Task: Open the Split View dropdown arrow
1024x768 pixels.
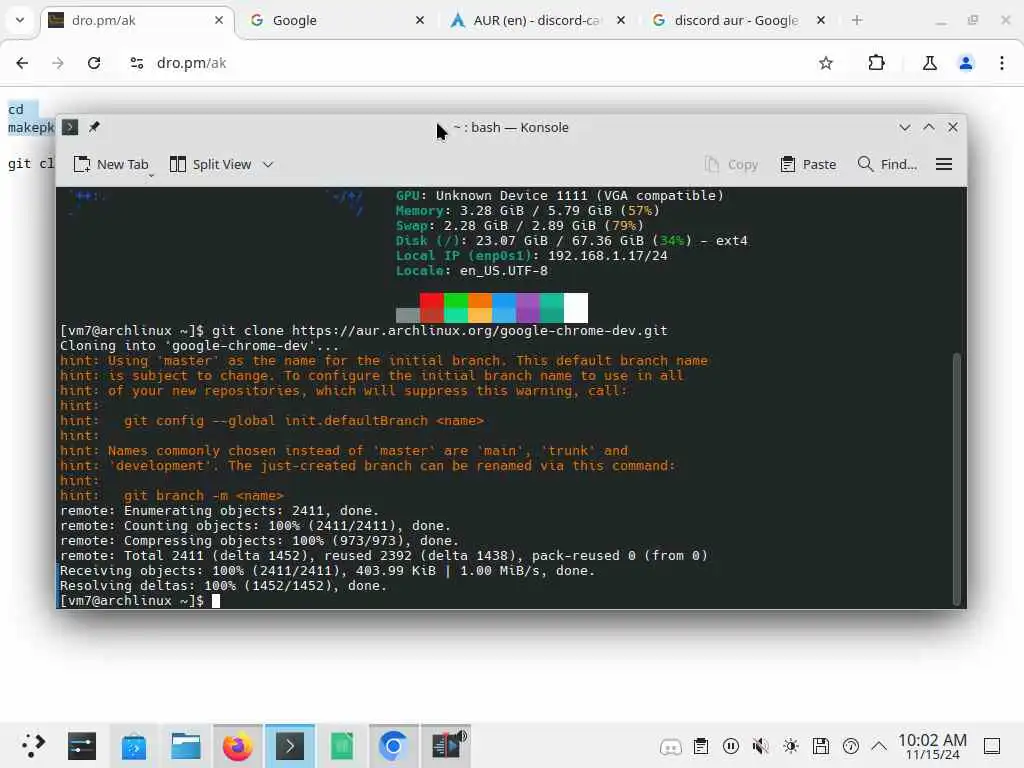Action: [268, 165]
